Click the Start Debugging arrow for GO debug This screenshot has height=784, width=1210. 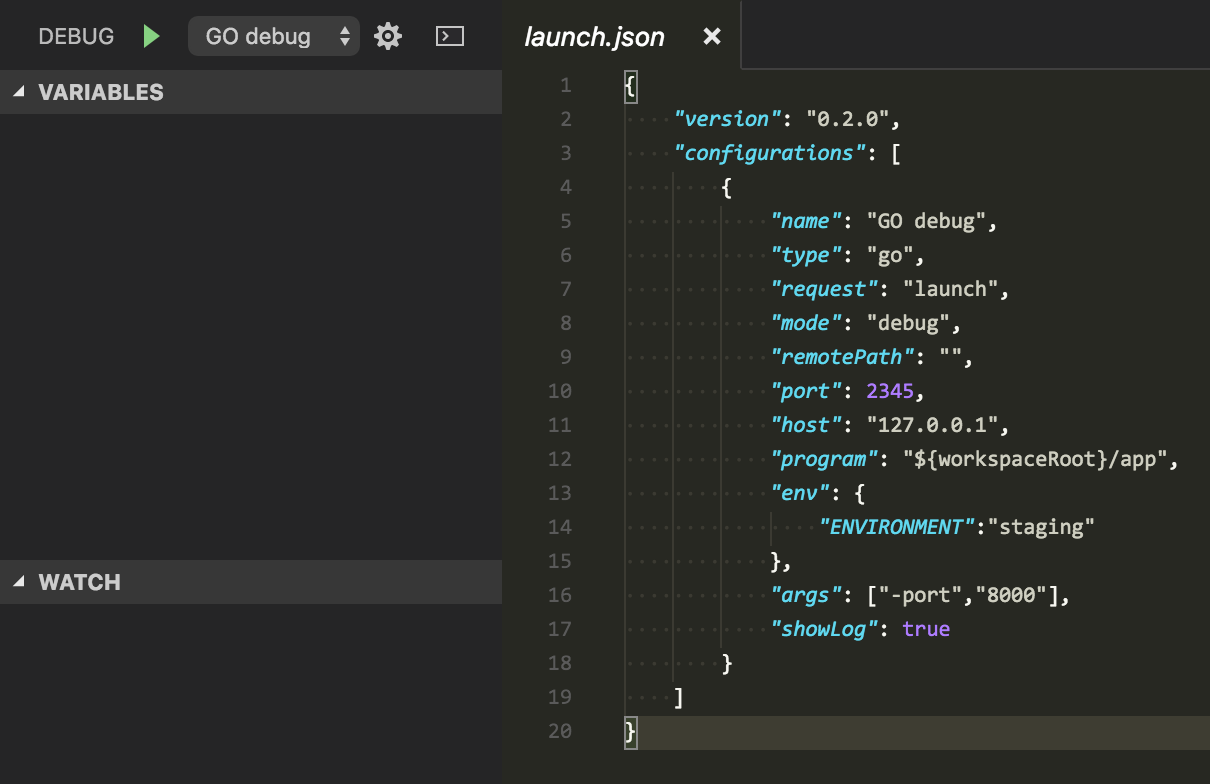coord(151,35)
